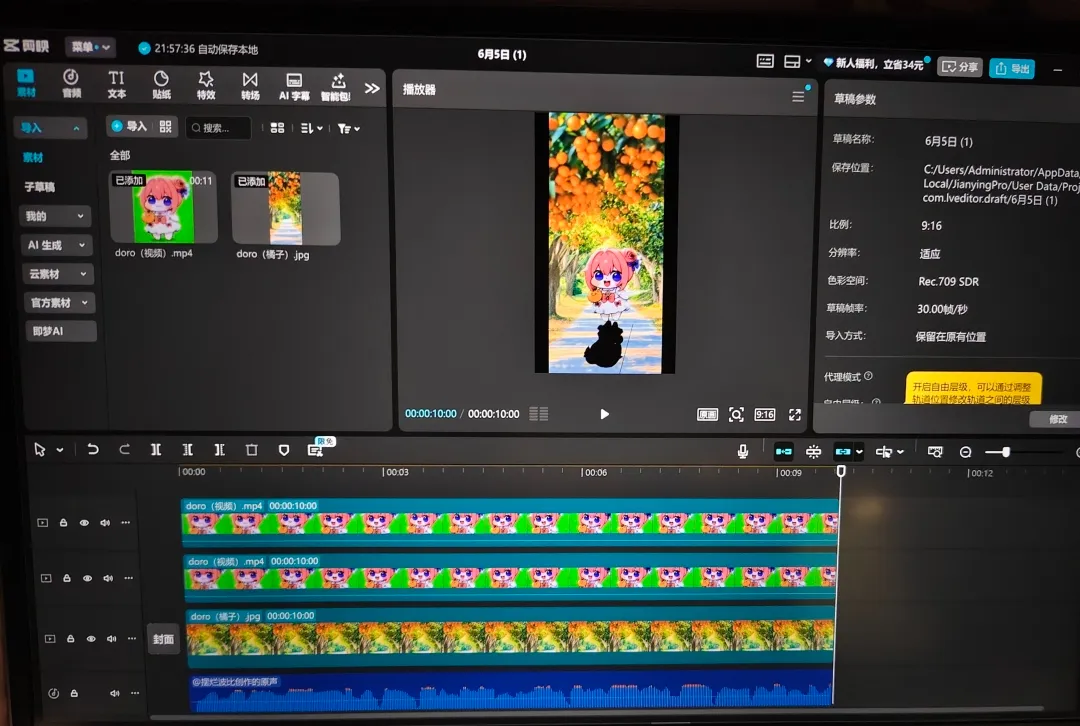The image size is (1080, 726).
Task: Zoom out the timeline with minus icon
Action: point(965,452)
